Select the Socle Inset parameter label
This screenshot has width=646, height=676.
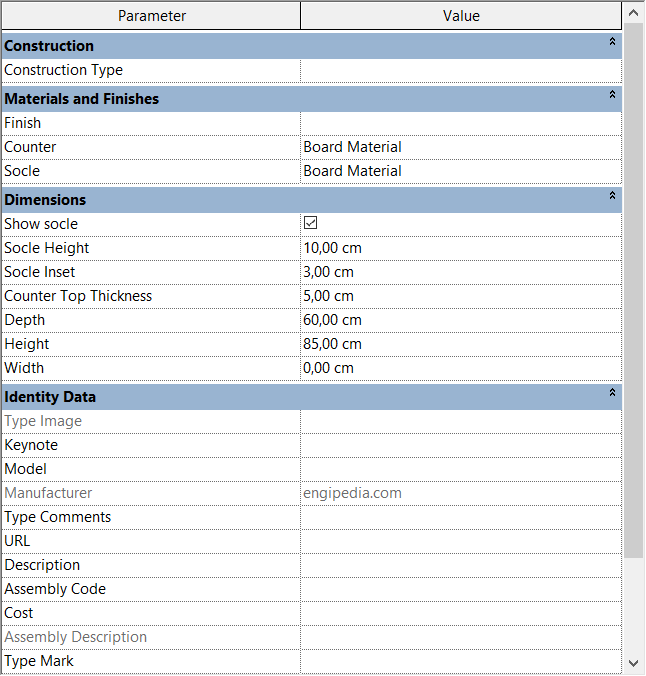[40, 272]
